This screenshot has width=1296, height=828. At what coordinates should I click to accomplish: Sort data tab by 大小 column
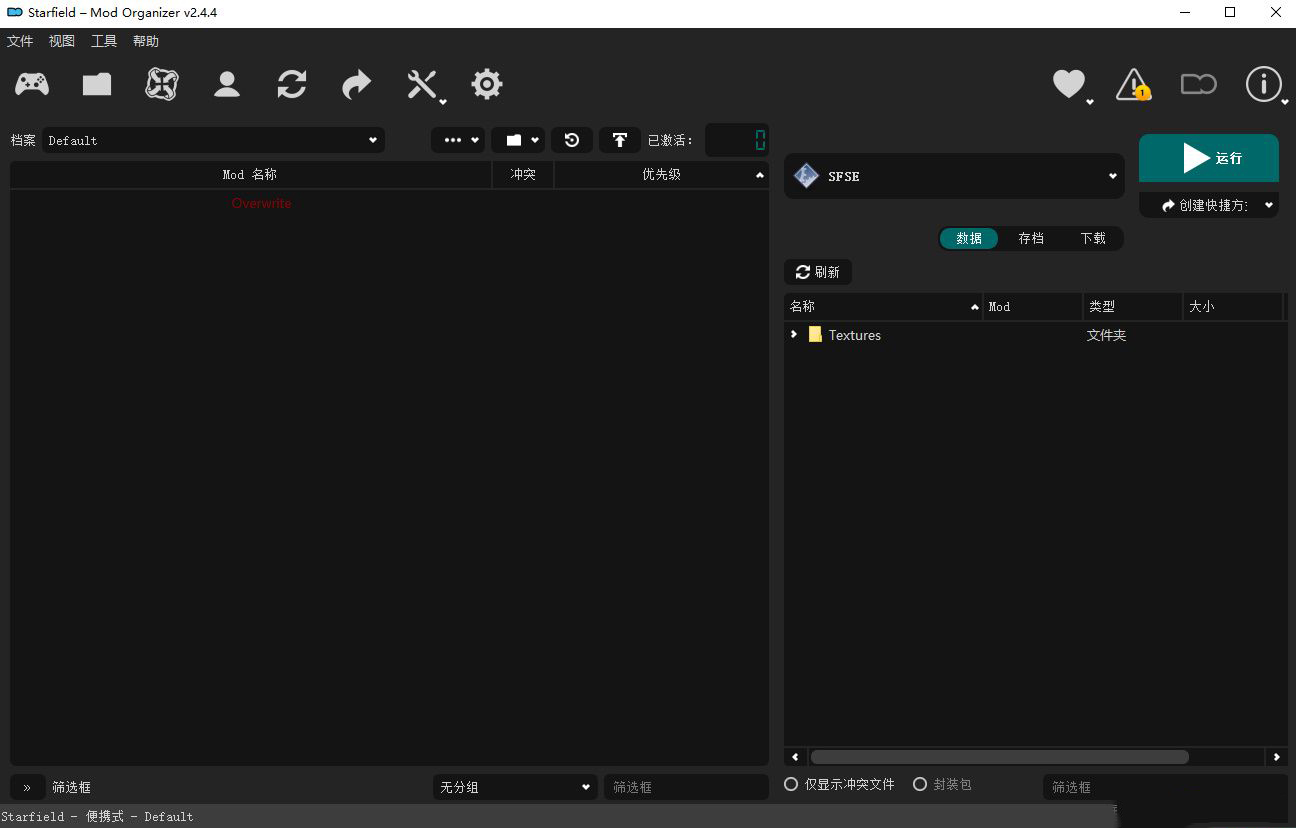click(x=1232, y=306)
